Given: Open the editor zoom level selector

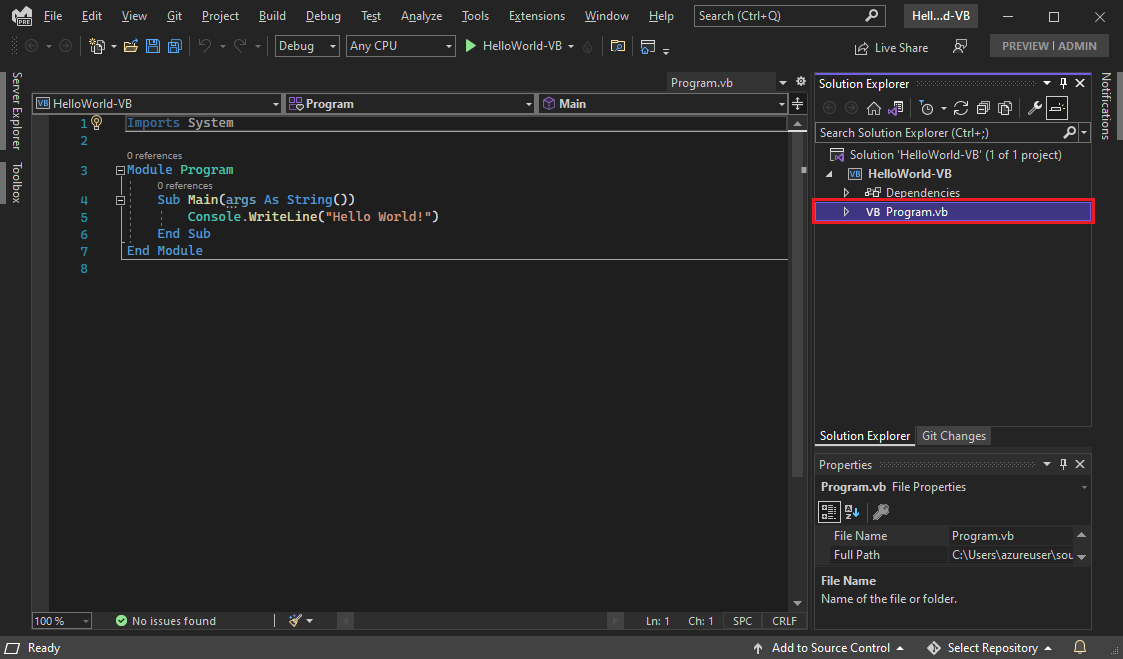Looking at the screenshot, I should click(60, 620).
